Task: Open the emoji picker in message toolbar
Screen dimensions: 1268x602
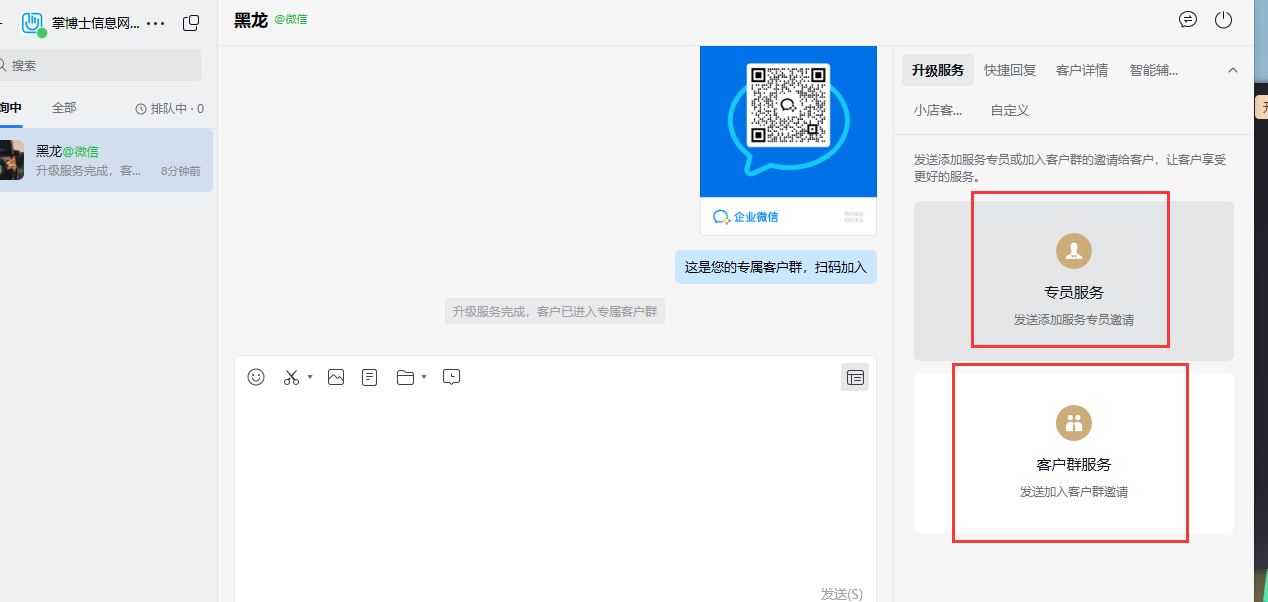Action: (256, 377)
